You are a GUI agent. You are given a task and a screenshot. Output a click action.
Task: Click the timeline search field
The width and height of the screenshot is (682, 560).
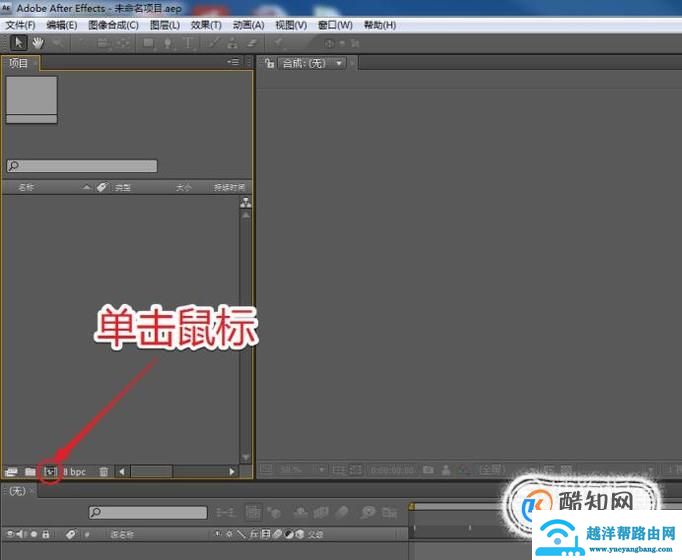tap(148, 512)
